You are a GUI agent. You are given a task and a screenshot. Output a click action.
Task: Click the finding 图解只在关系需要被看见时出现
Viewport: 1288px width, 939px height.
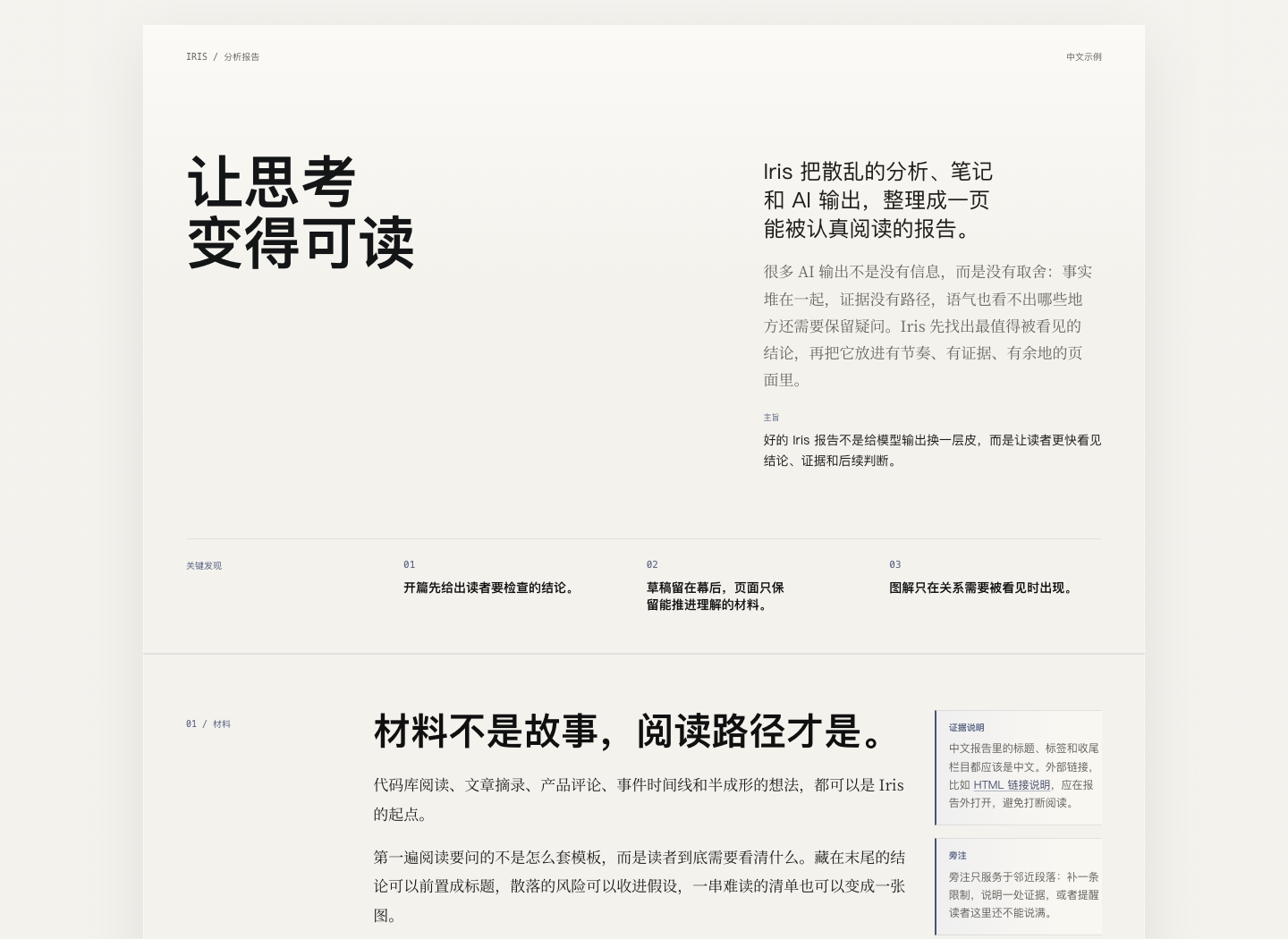click(982, 588)
